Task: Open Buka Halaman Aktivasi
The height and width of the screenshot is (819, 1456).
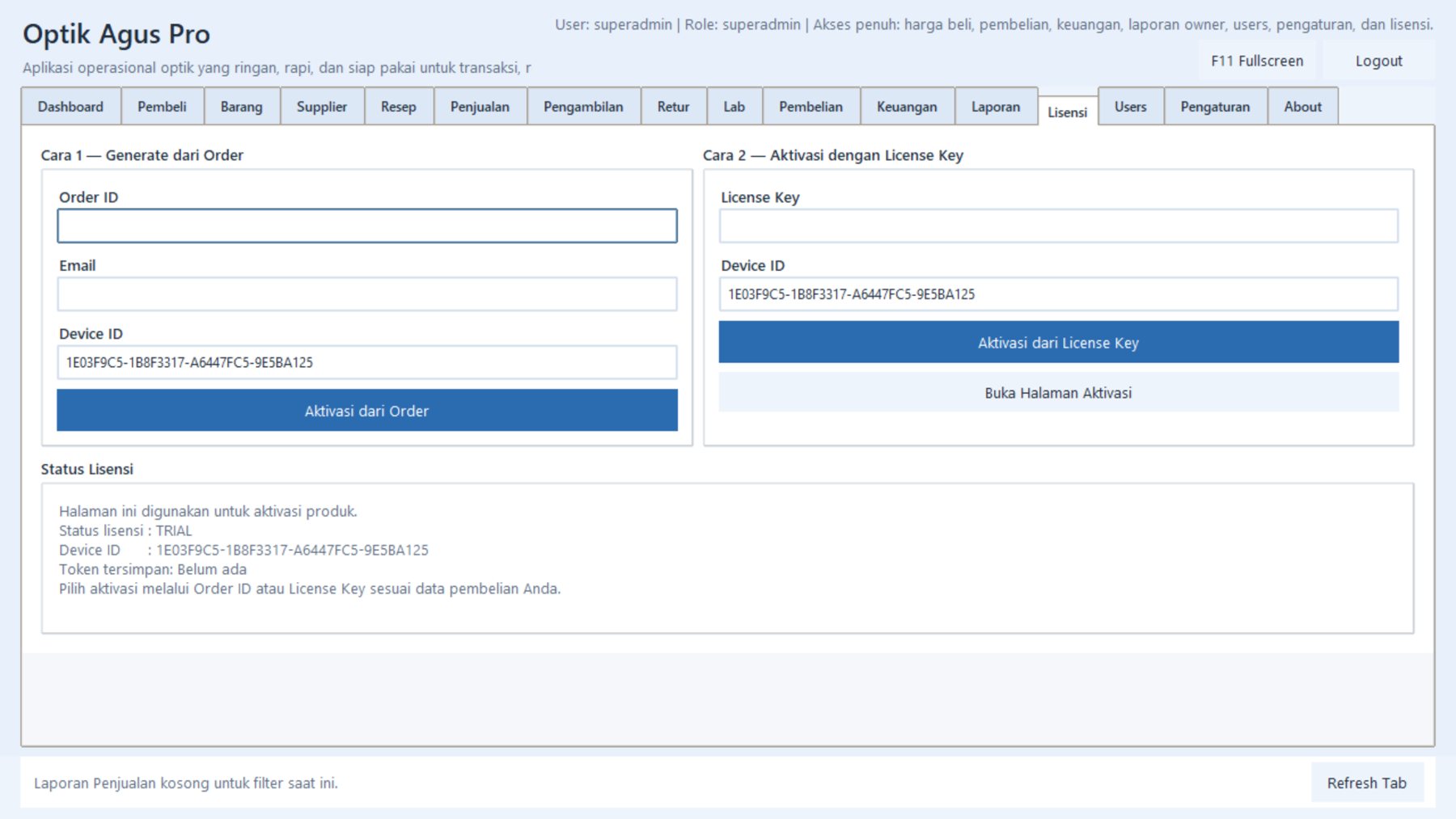Action: (1058, 393)
